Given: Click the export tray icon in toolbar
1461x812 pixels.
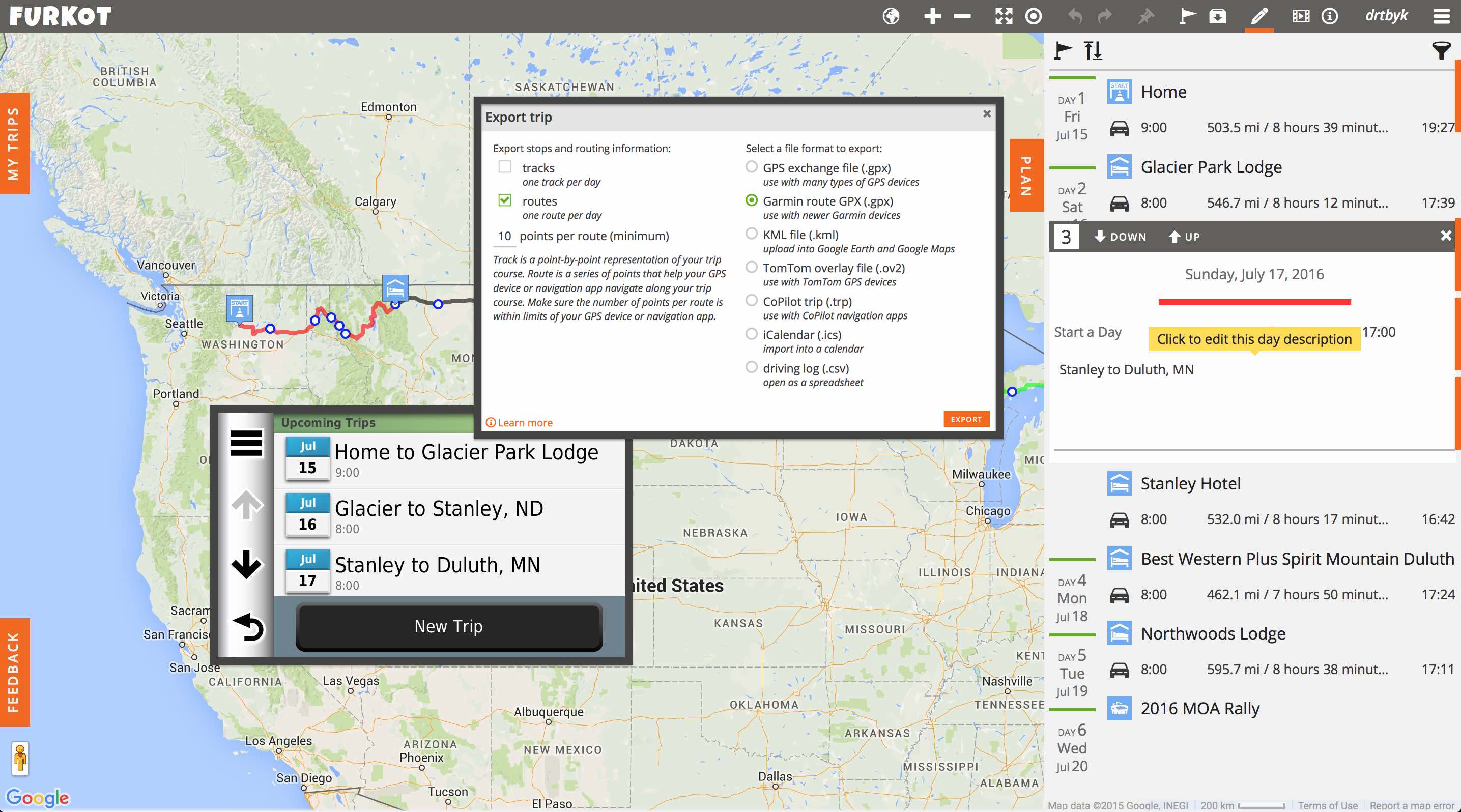Looking at the screenshot, I should pyautogui.click(x=1217, y=16).
